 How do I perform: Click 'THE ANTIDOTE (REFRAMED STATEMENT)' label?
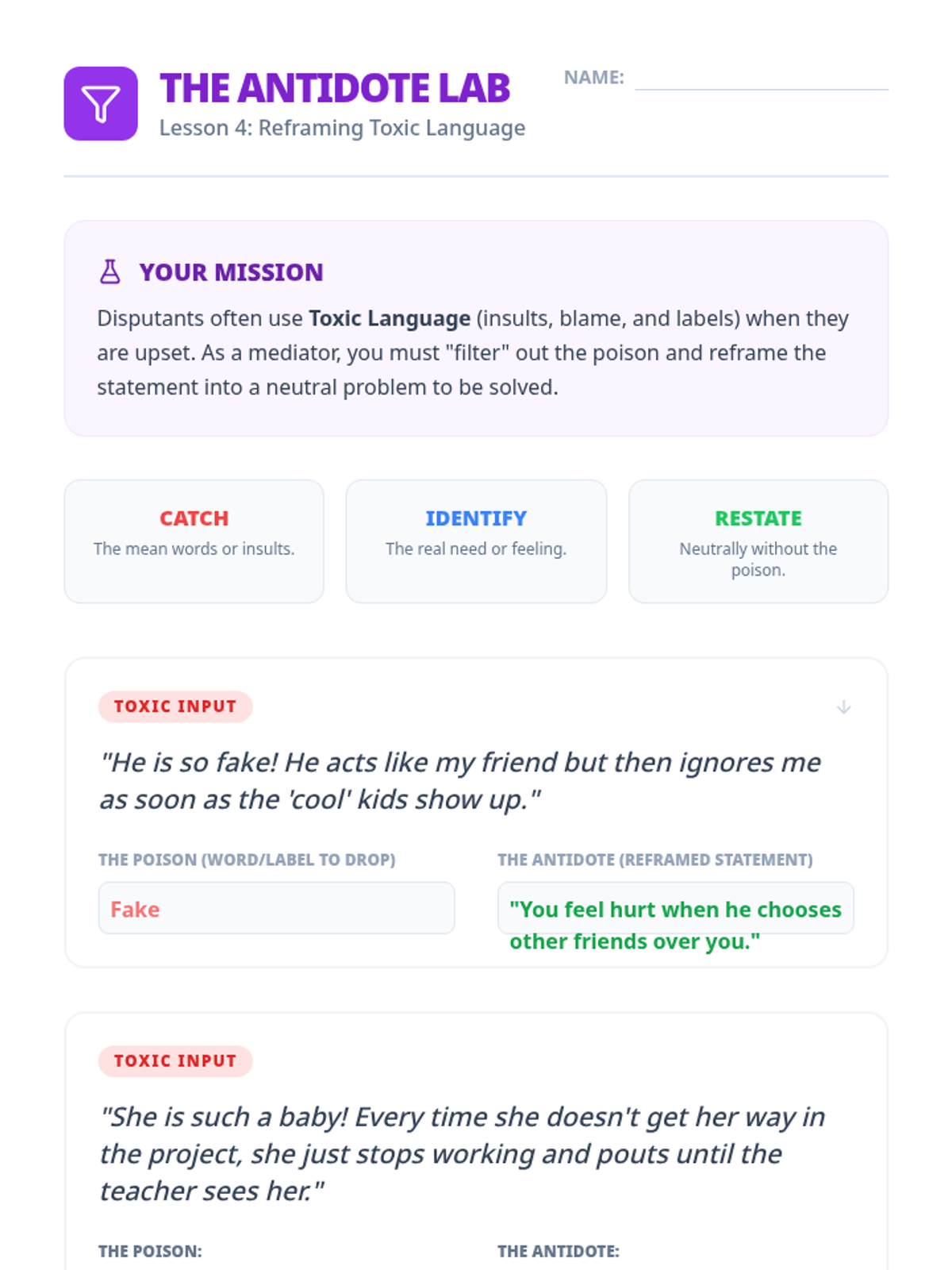pos(654,860)
